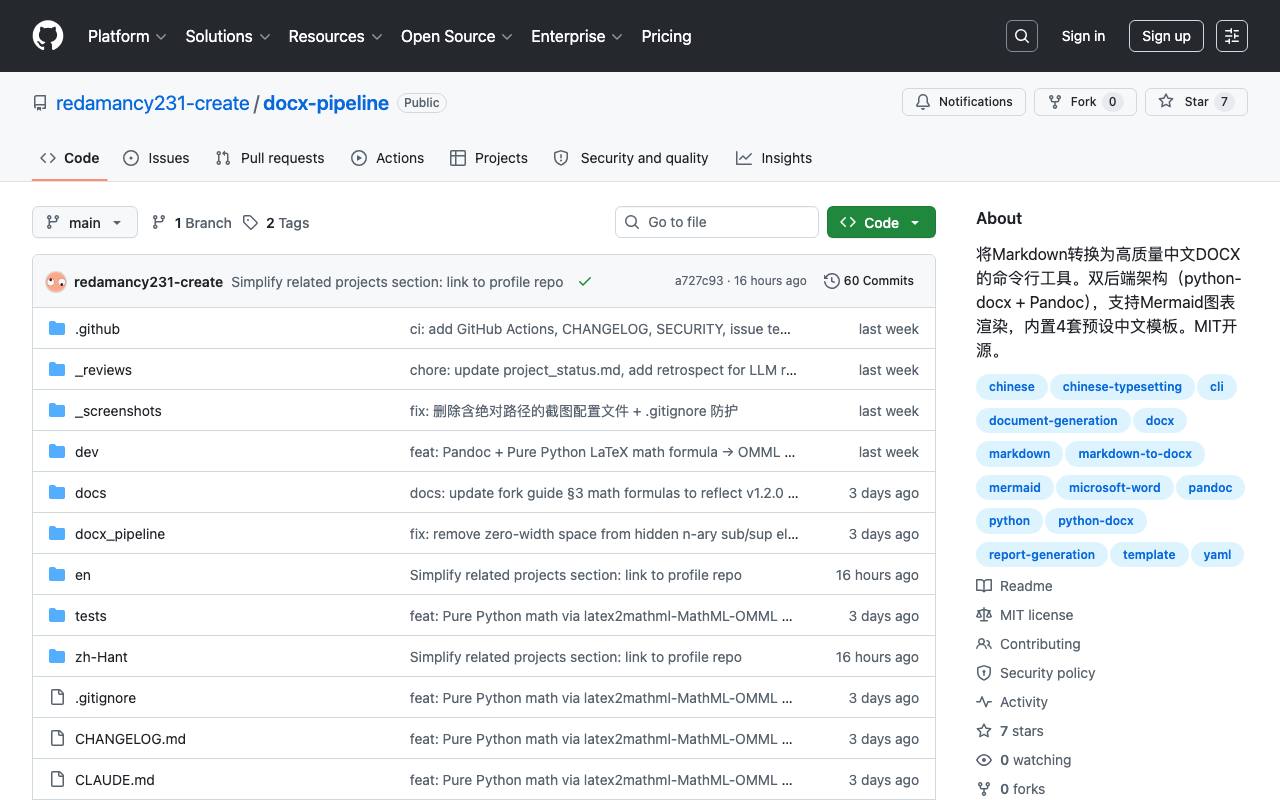This screenshot has height=800, width=1280.
Task: Select the pandoc topic tag
Action: click(1210, 488)
